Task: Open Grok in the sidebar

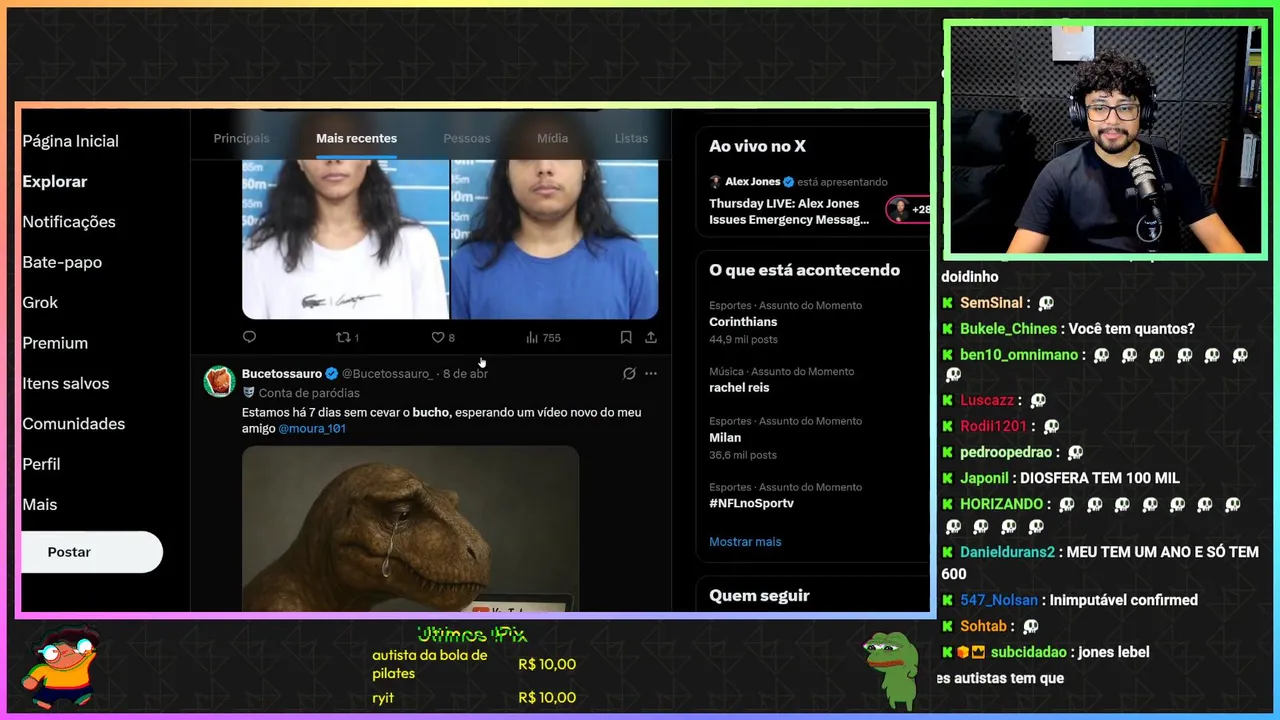Action: point(40,302)
